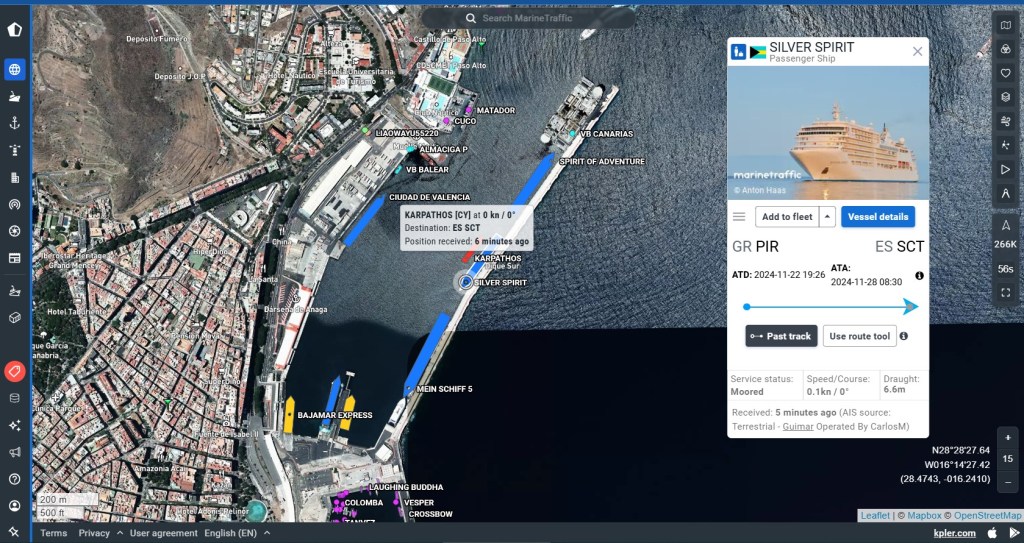Open favorites heart icon on right toolbar
The image size is (1024, 543).
pos(1006,73)
